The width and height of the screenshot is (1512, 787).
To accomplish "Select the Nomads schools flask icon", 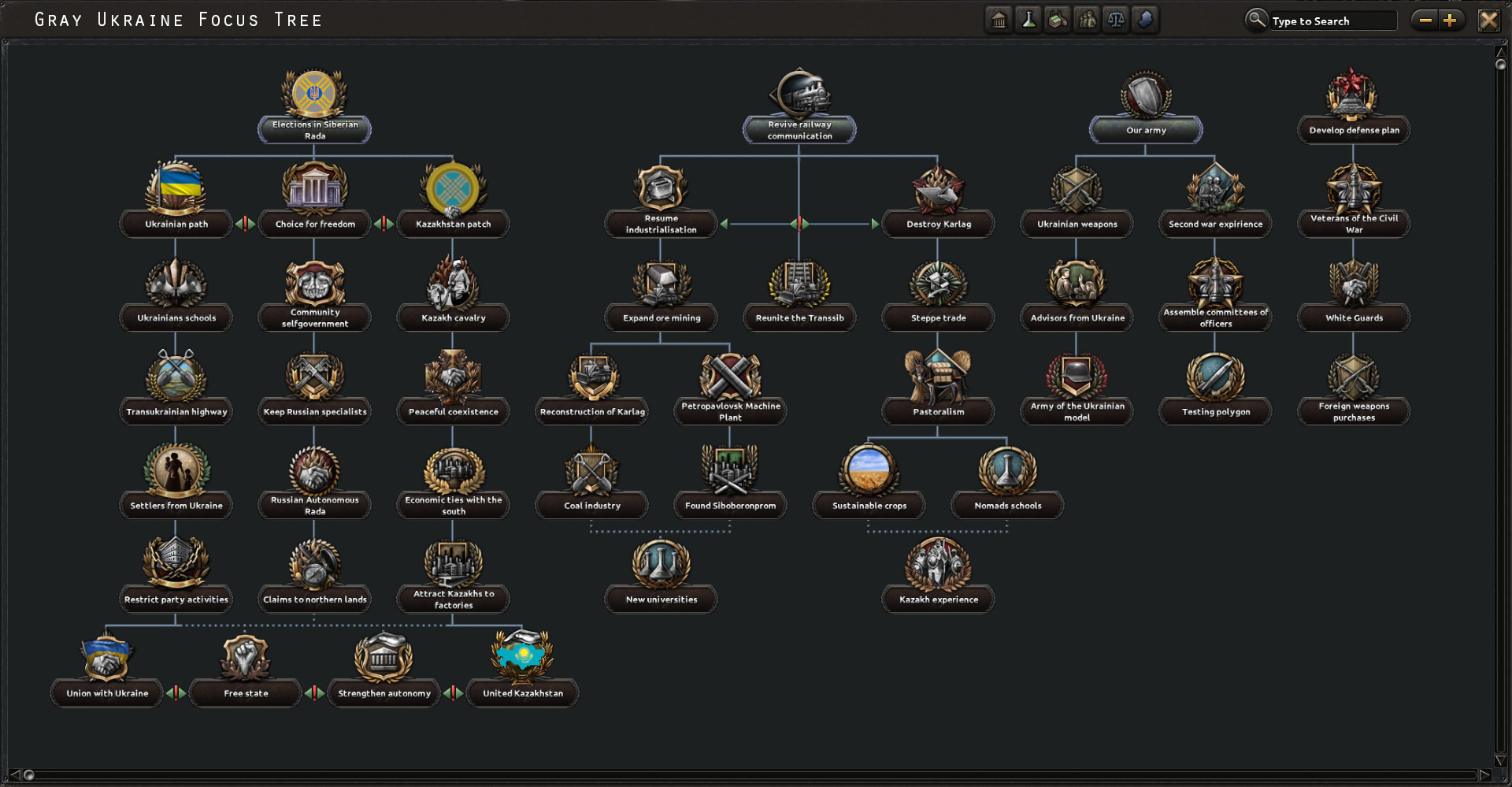I will [1007, 470].
